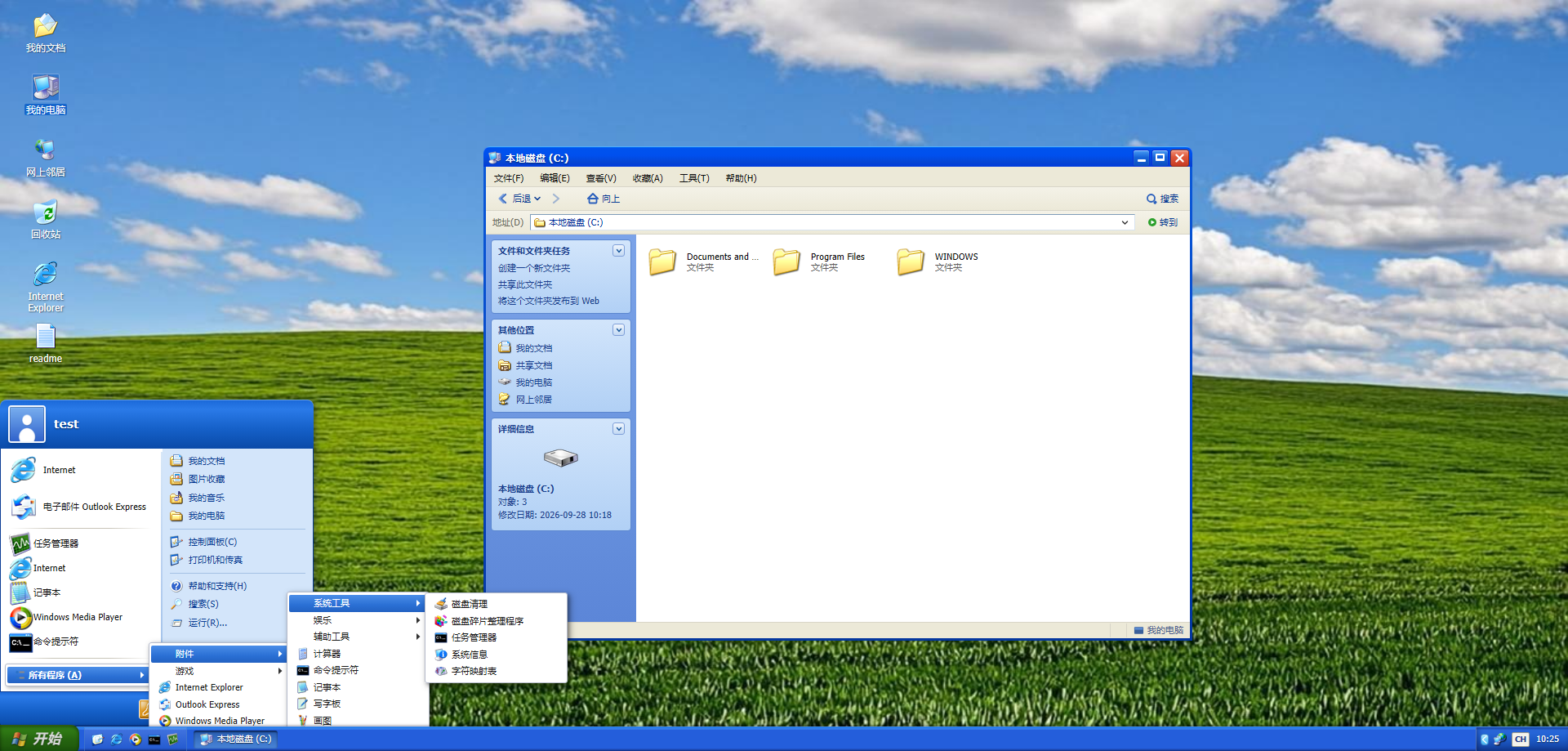The width and height of the screenshot is (1568, 751).
Task: Click the Search (搜索) toolbar icon
Action: (1162, 199)
